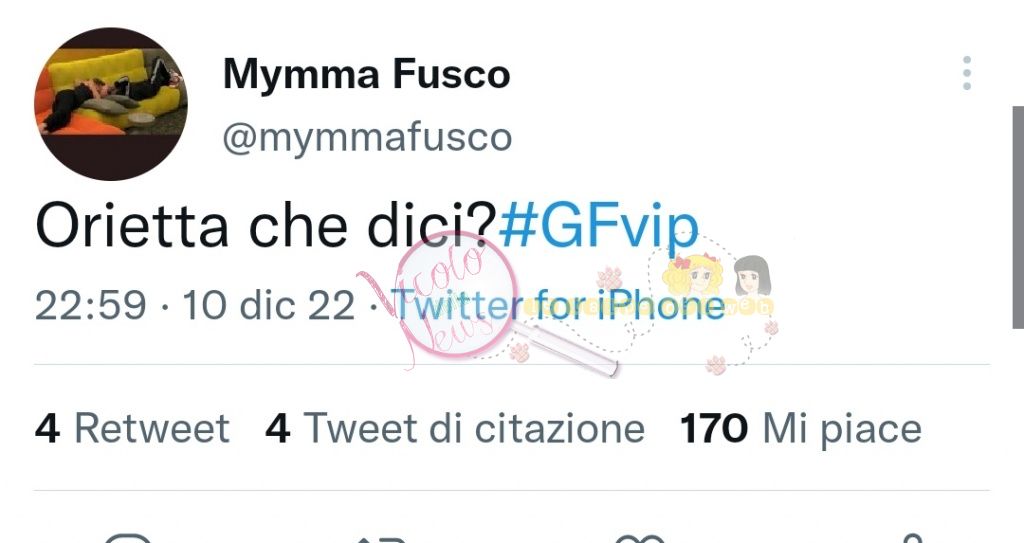The width and height of the screenshot is (1024, 543).
Task: Click the Mymma Fusco display name
Action: pos(366,74)
